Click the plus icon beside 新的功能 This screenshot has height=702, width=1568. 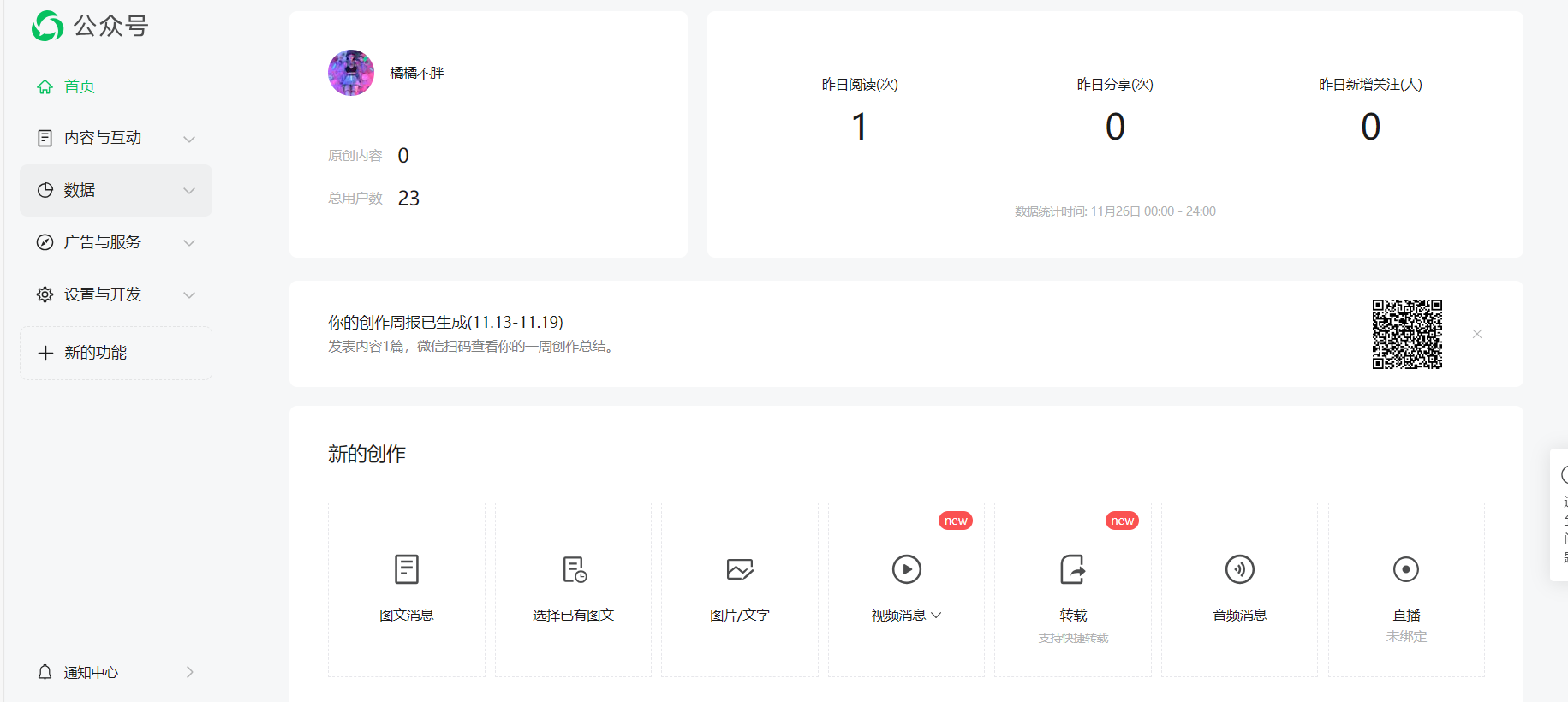point(45,353)
